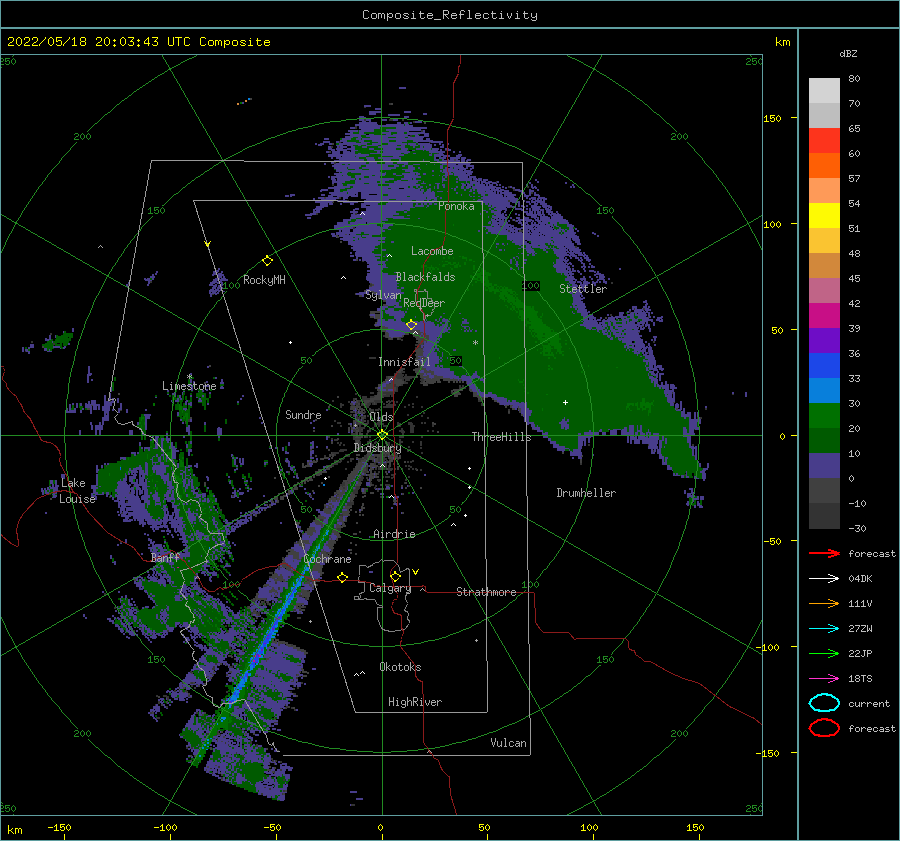Screen dimensions: 900x841
Task: Click the Limestone label
Action: pos(189,386)
